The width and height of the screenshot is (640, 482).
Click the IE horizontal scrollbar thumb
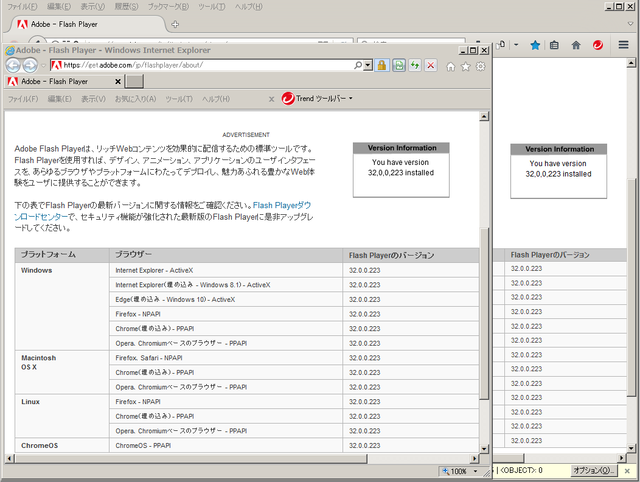tap(191, 459)
